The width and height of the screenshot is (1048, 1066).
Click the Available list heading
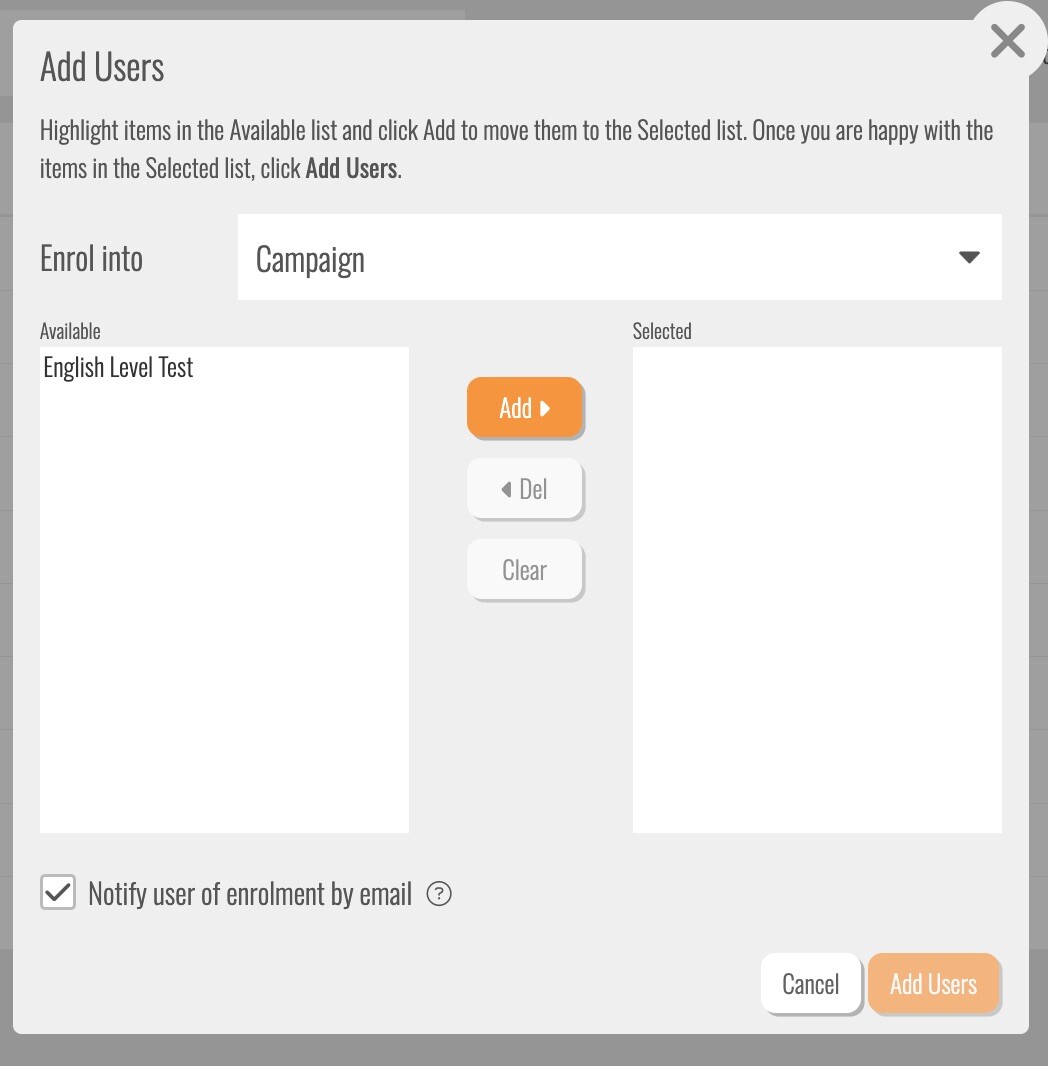(x=70, y=331)
